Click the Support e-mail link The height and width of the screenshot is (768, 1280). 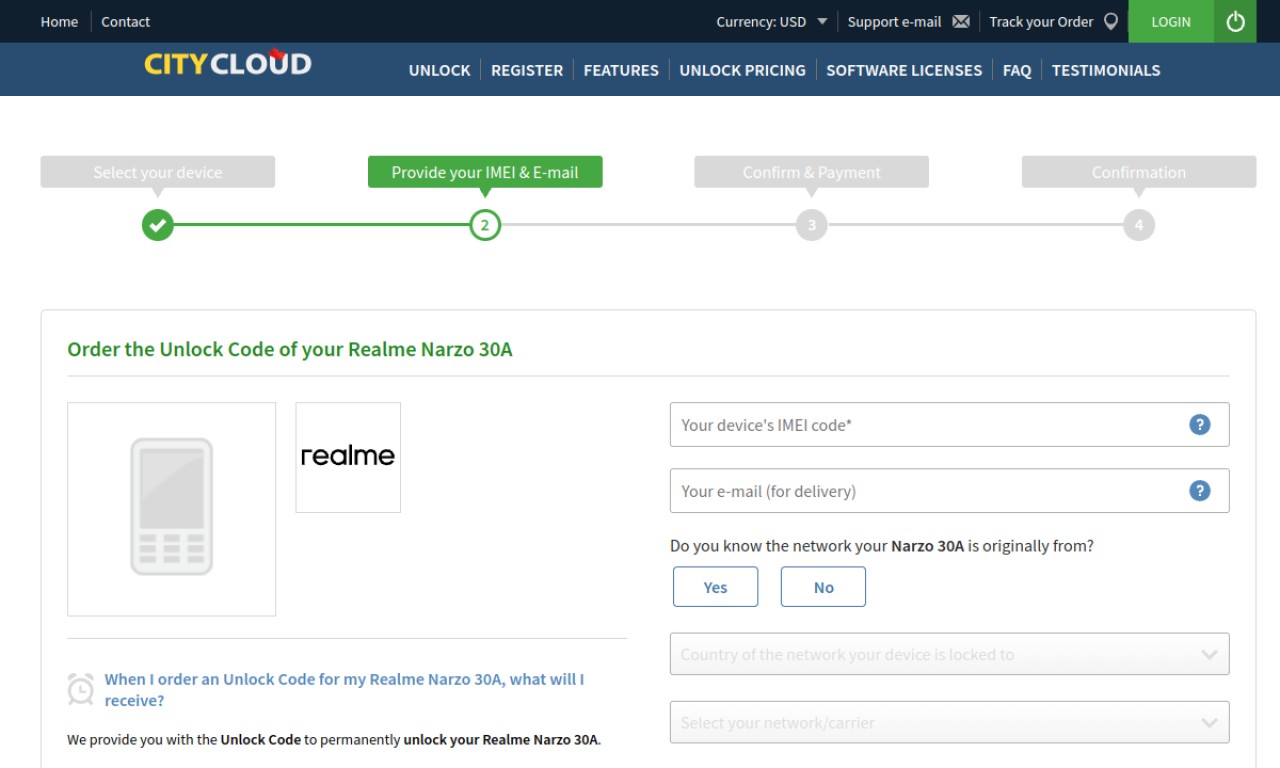click(894, 22)
